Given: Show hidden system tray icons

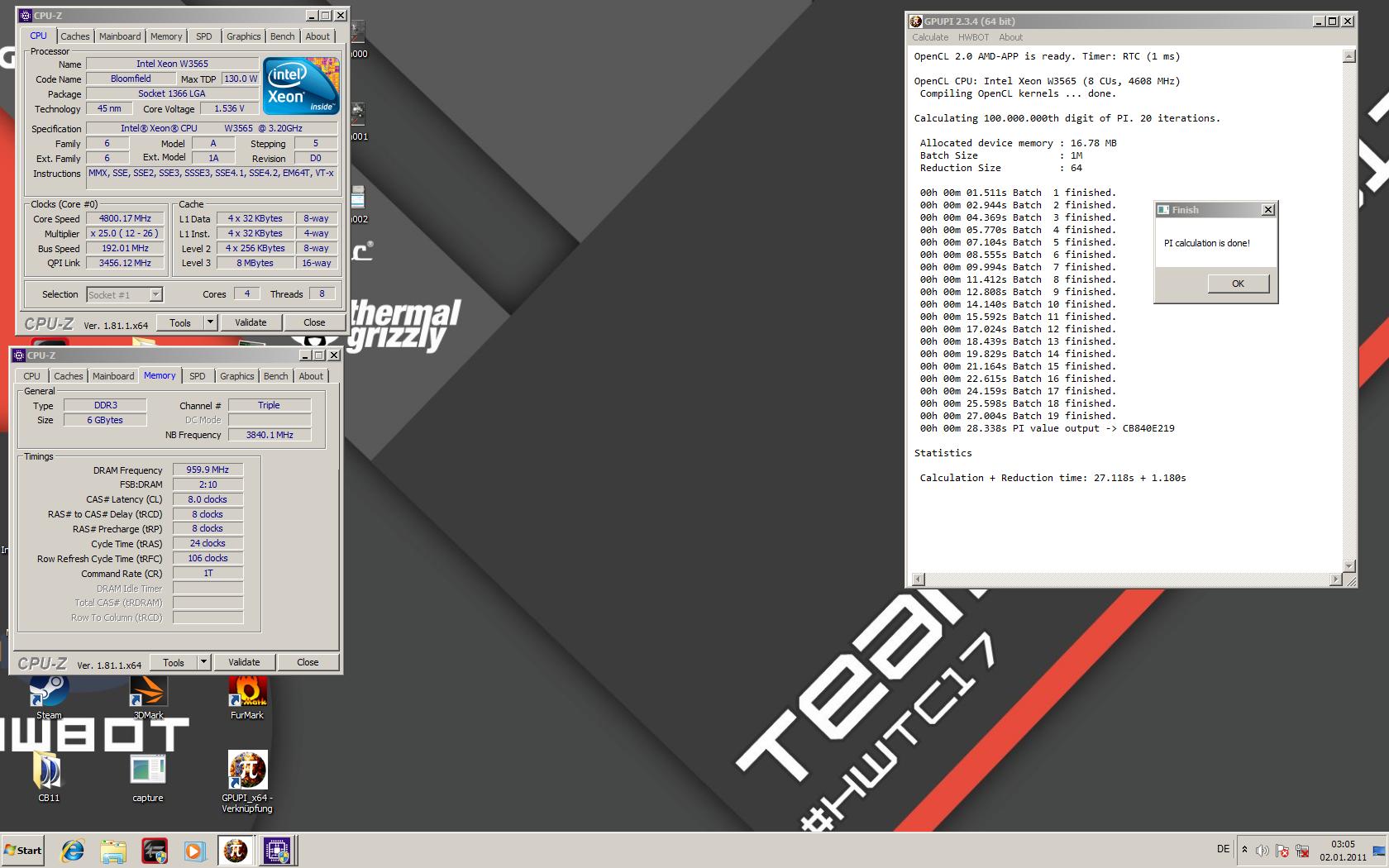Looking at the screenshot, I should (x=1244, y=850).
